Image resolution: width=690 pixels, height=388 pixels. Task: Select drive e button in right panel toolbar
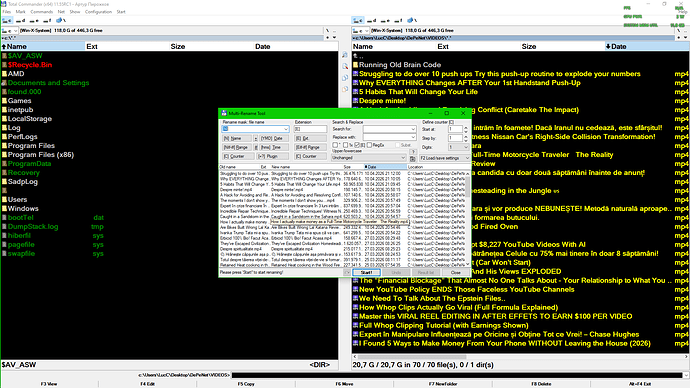[385, 20]
